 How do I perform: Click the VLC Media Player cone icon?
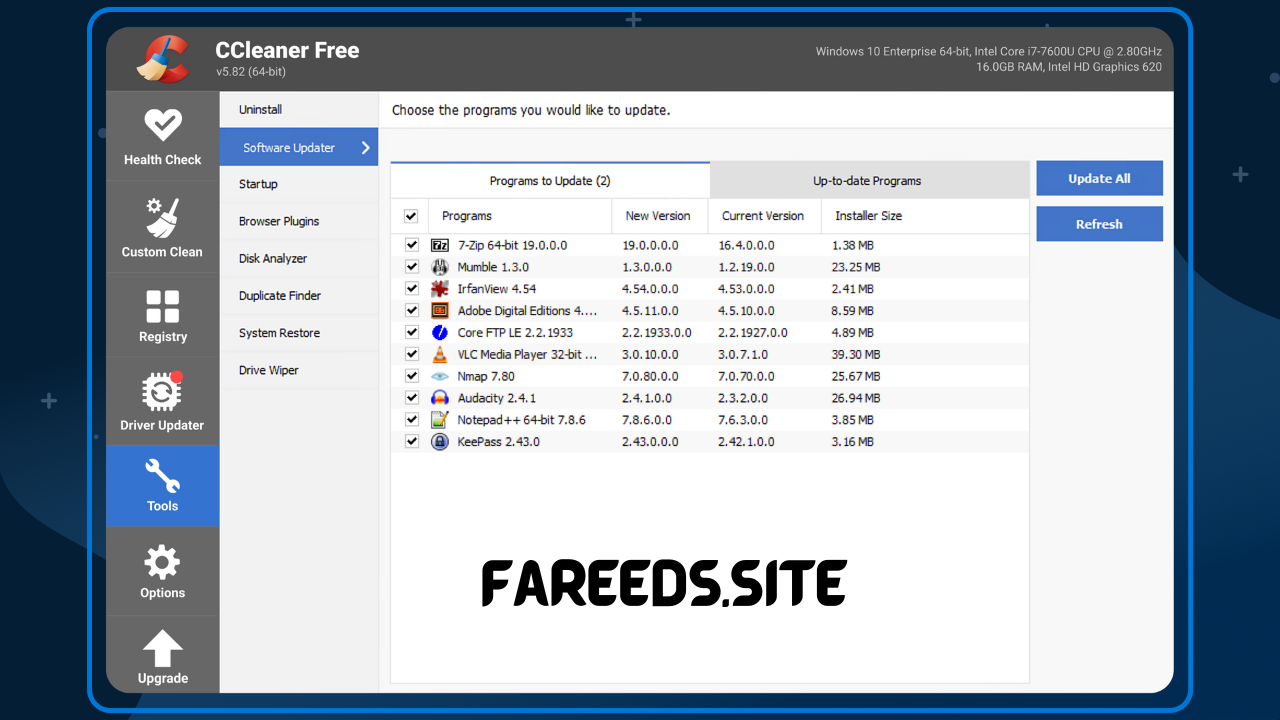pos(440,354)
